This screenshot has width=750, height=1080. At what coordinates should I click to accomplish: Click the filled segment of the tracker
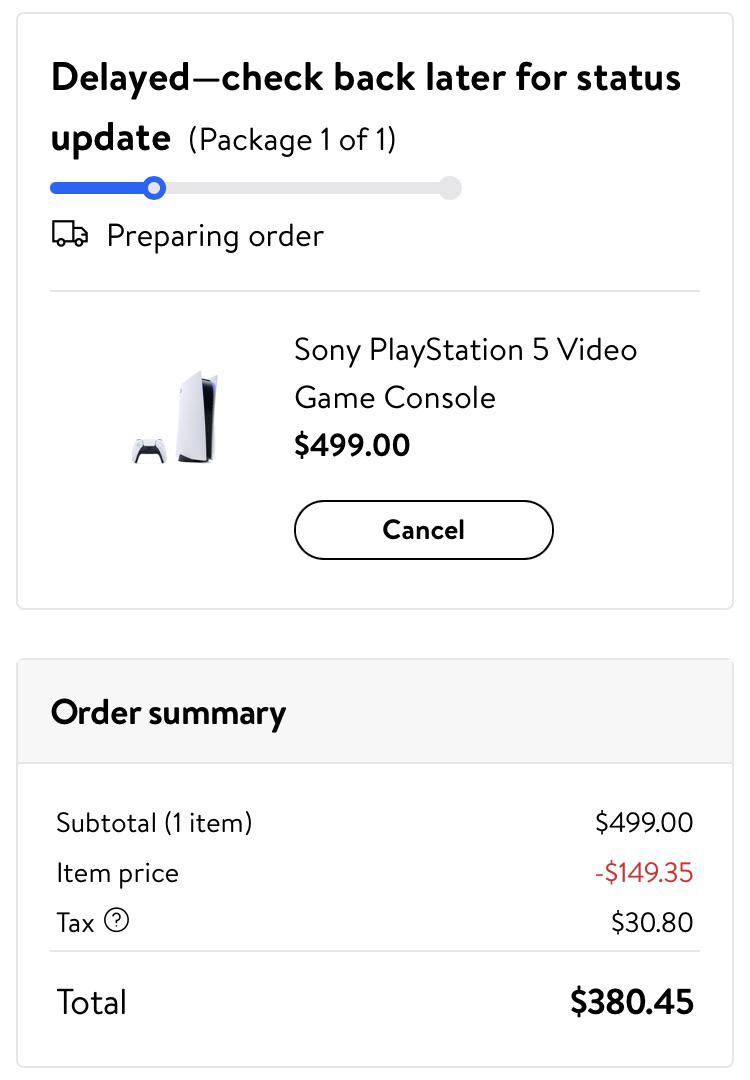[x=100, y=188]
